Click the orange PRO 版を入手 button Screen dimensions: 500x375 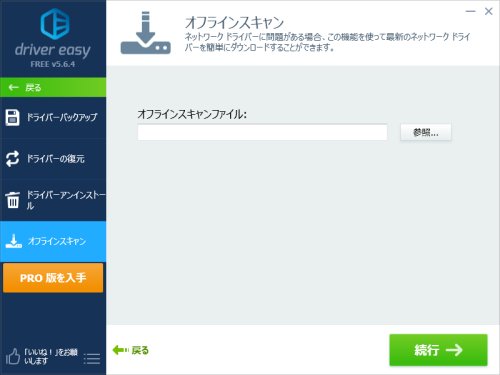tap(53, 278)
